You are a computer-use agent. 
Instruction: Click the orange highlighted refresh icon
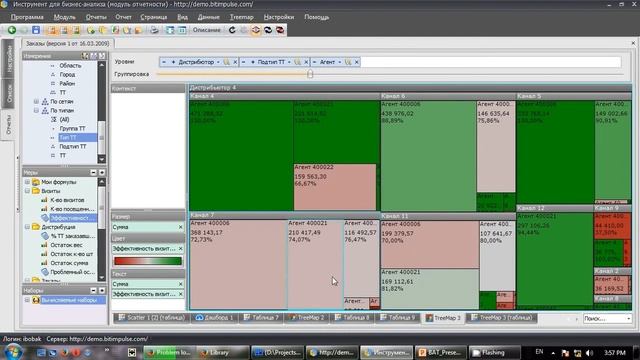point(256,30)
